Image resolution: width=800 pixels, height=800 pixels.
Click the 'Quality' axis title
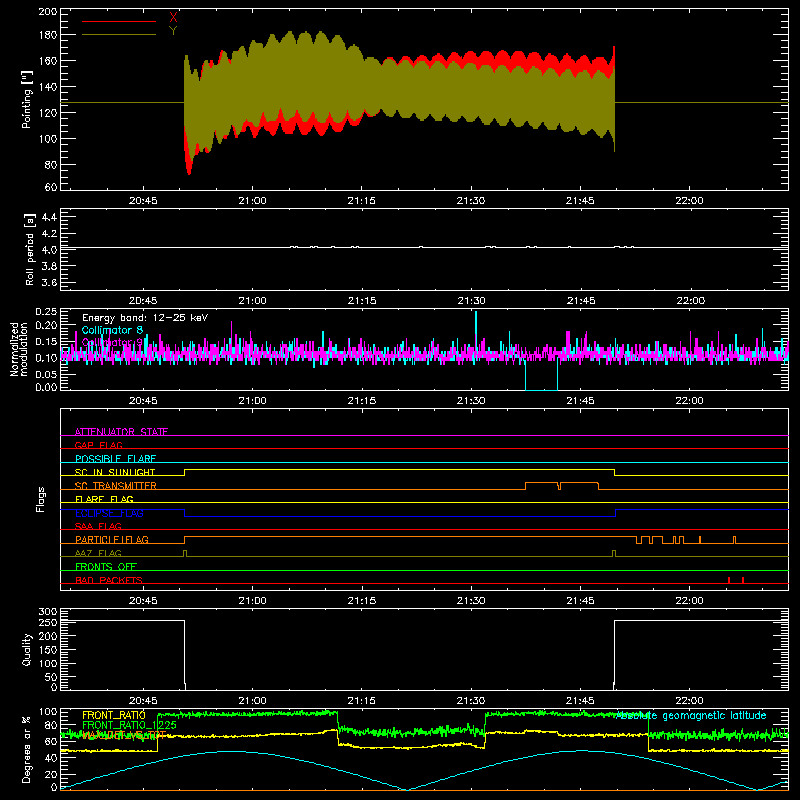27,649
